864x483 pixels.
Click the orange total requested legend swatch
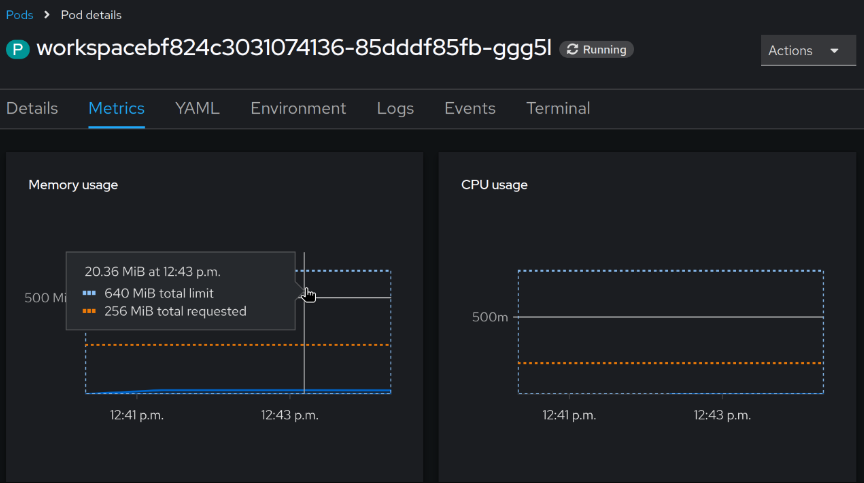(89, 311)
